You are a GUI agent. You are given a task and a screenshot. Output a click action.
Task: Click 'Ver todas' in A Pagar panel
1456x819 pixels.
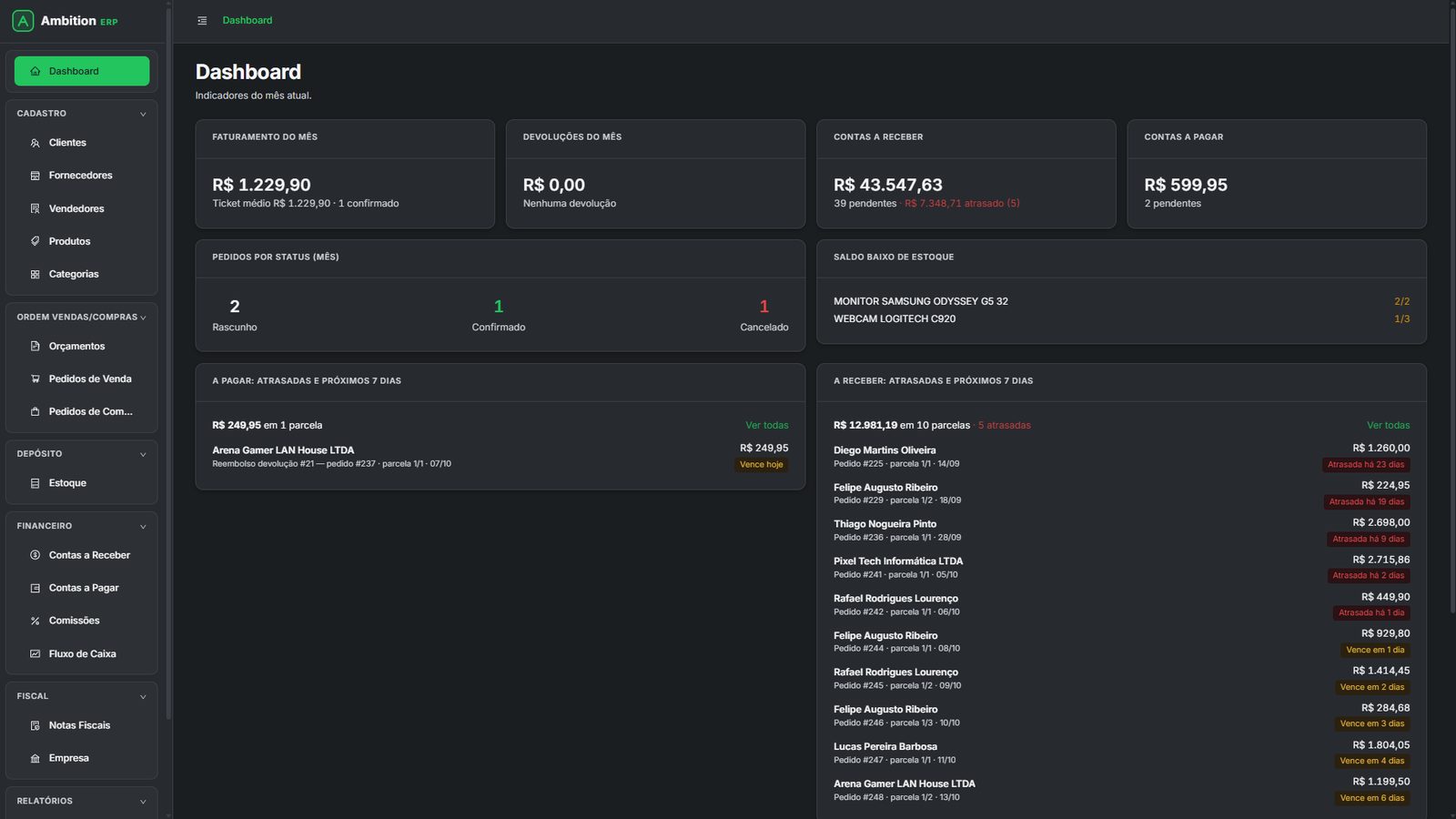pos(767,425)
